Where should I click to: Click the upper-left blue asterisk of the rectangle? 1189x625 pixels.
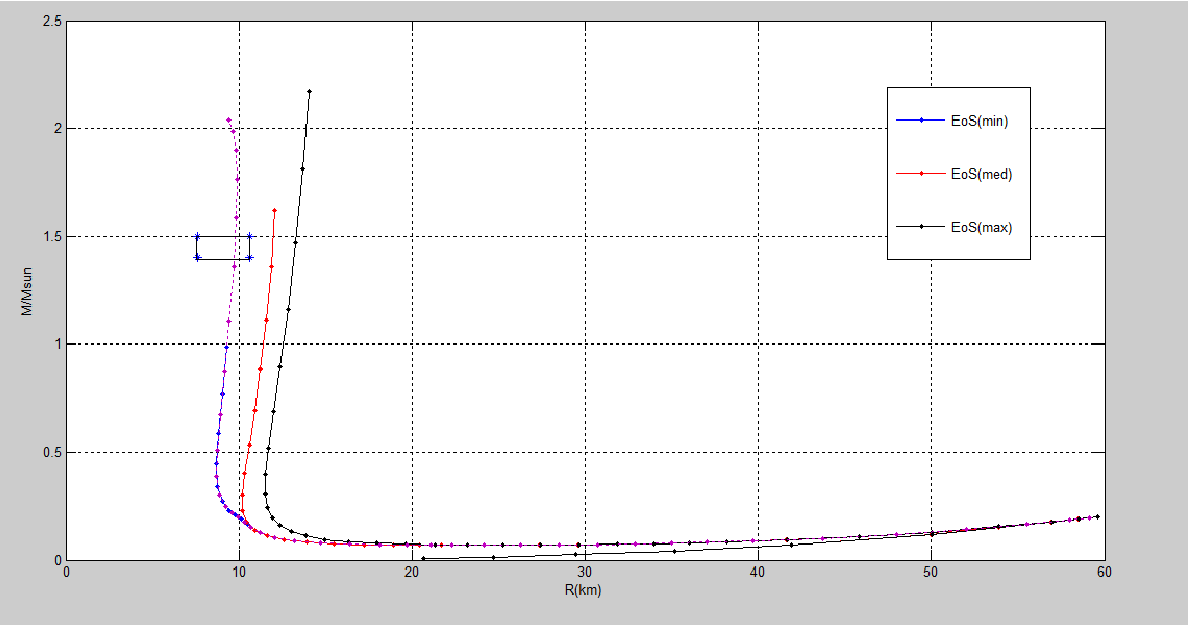pyautogui.click(x=197, y=237)
